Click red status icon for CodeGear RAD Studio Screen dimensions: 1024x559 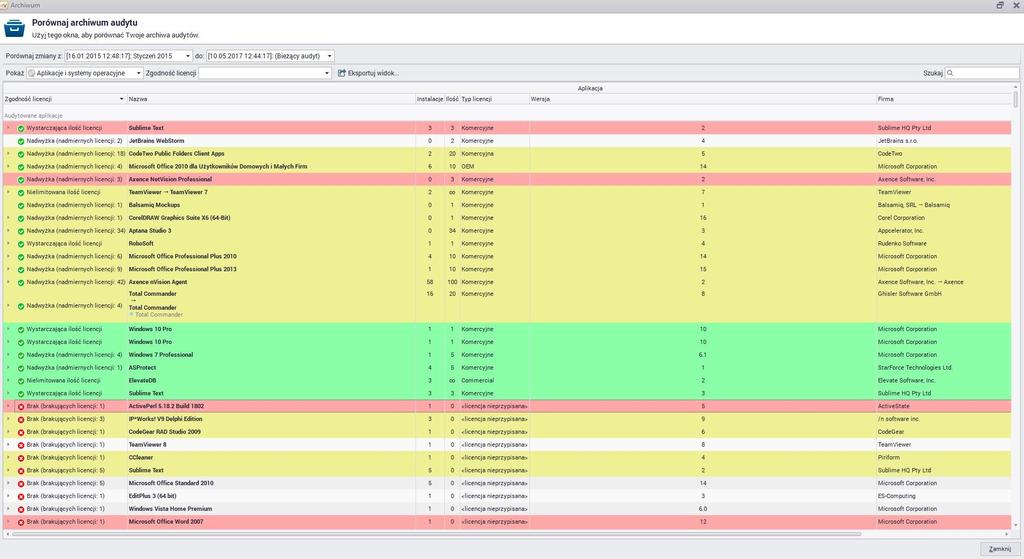[x=21, y=432]
